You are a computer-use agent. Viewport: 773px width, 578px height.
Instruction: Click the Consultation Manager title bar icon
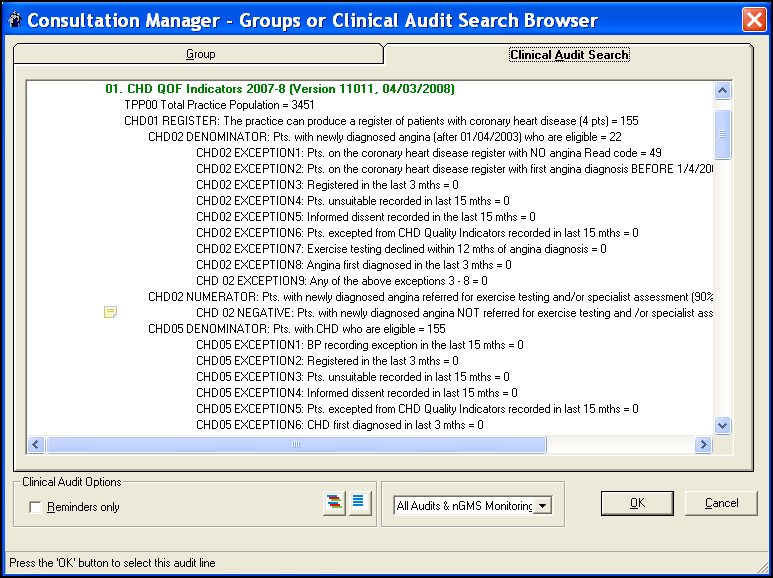click(x=13, y=21)
